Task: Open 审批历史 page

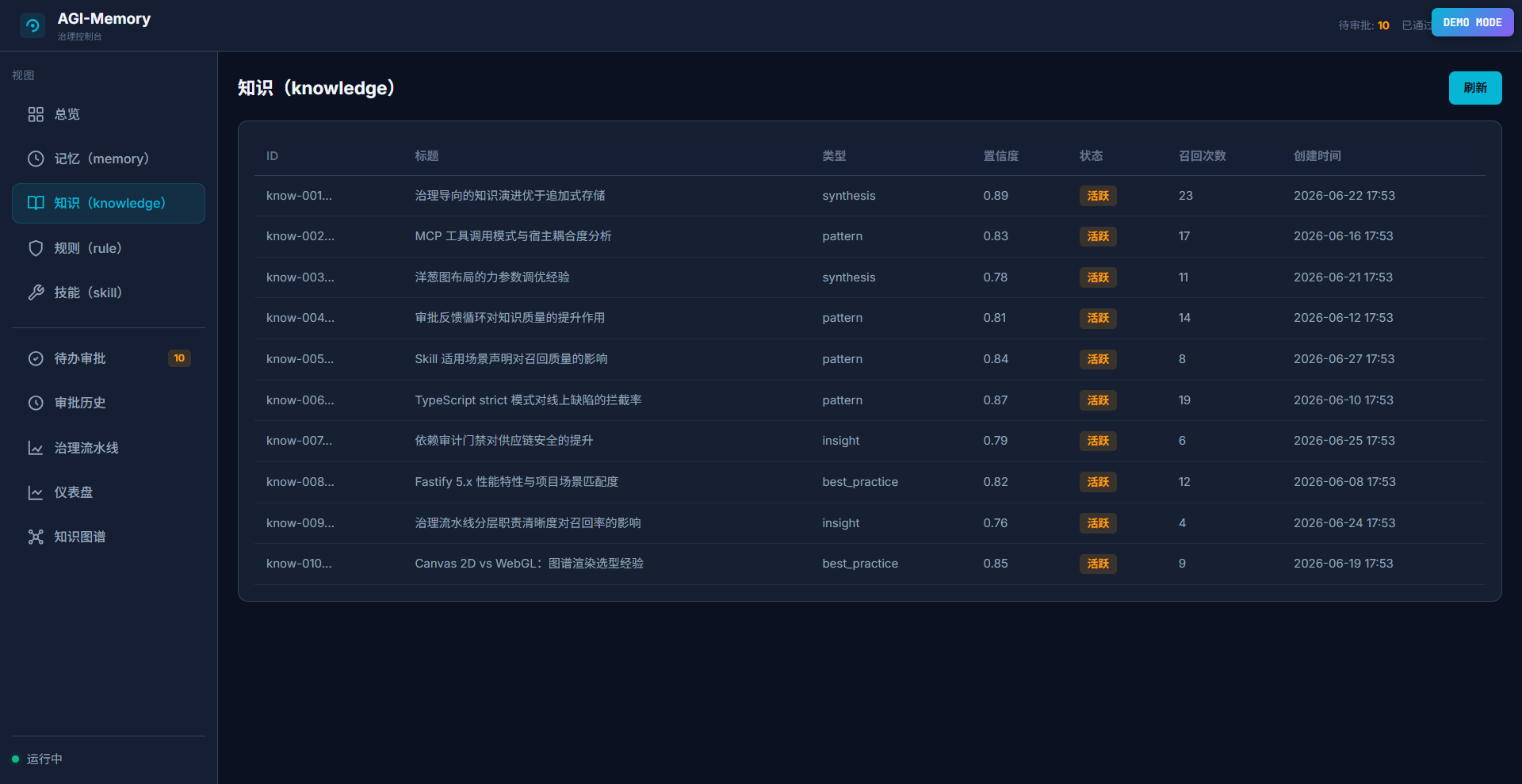Action: click(109, 403)
